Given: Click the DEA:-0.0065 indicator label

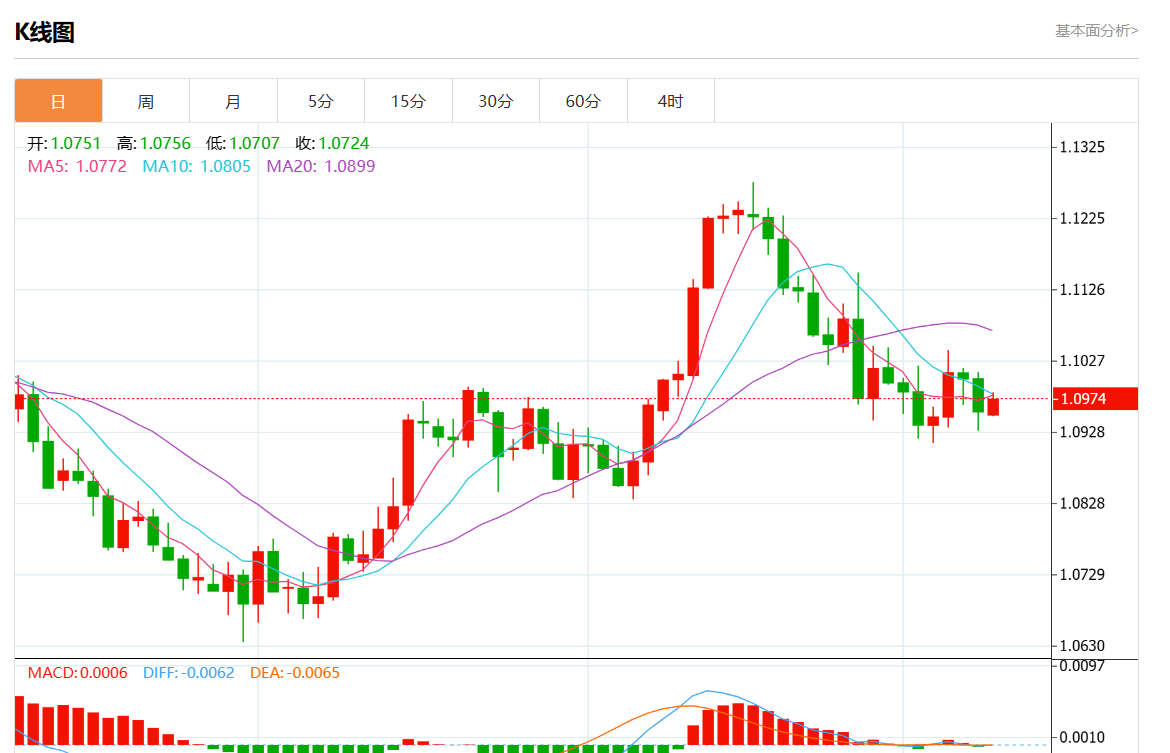Looking at the screenshot, I should 295,672.
